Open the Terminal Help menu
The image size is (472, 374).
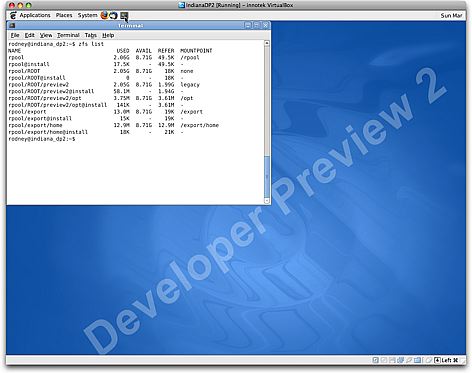[108, 35]
